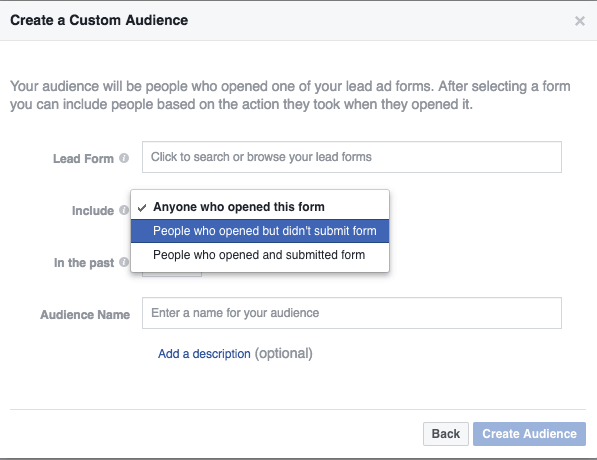This screenshot has width=597, height=460.
Task: Open the 'Add a description' link
Action: pyautogui.click(x=204, y=354)
